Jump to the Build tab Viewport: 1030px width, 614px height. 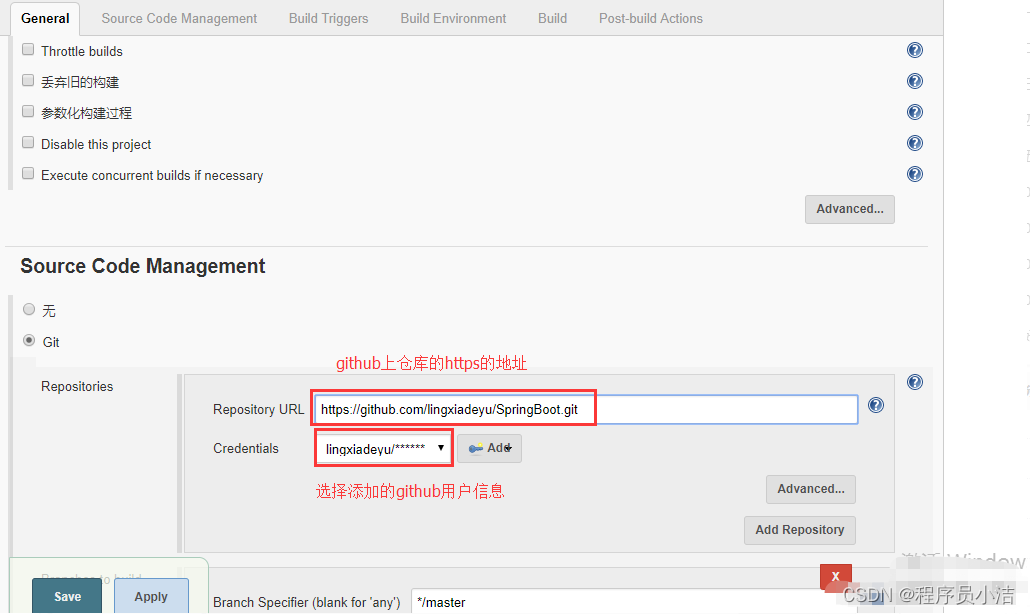[552, 18]
